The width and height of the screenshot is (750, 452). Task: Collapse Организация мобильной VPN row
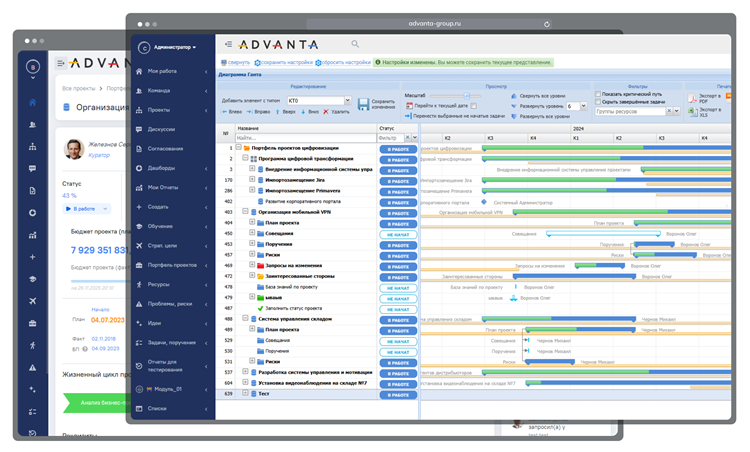pyautogui.click(x=245, y=211)
